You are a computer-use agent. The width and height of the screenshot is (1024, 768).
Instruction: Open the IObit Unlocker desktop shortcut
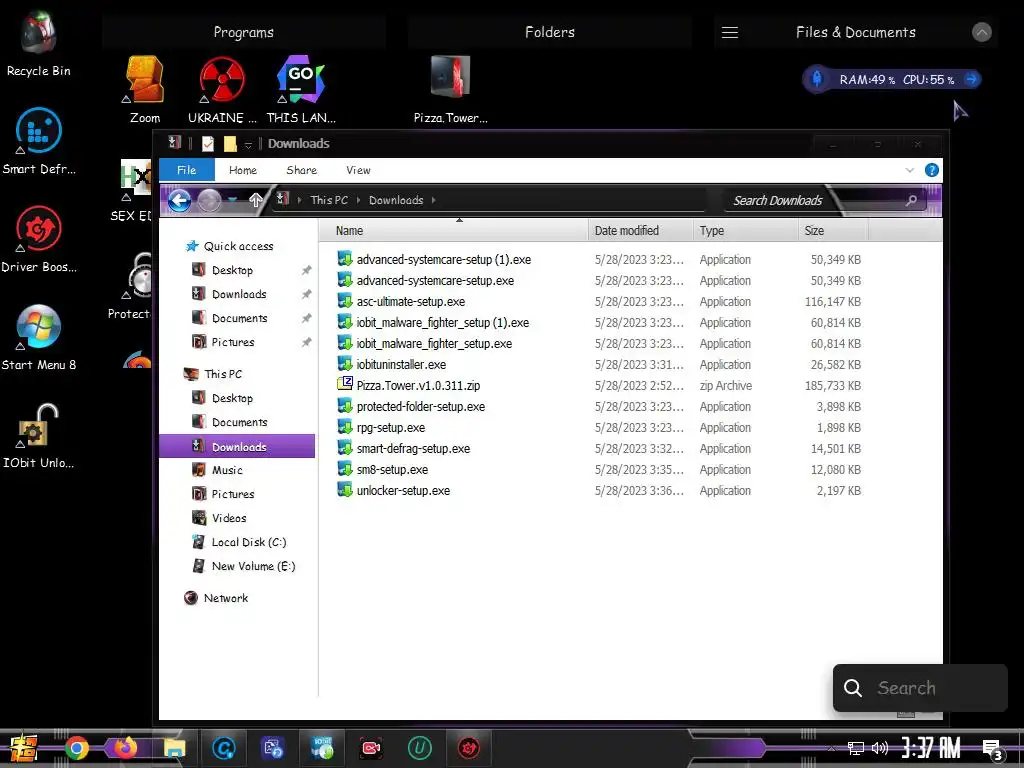(x=39, y=436)
